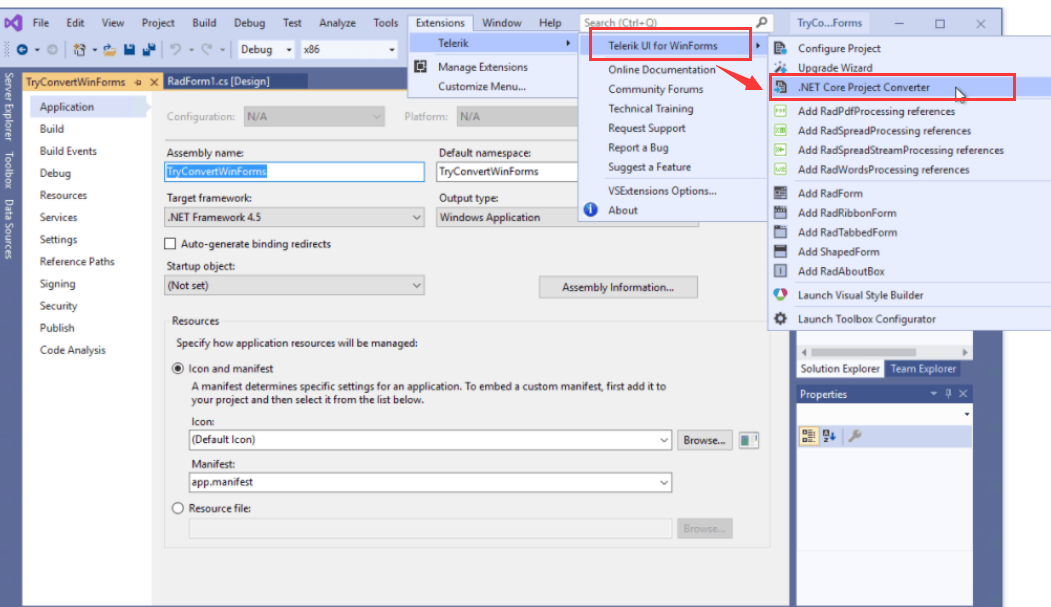
Task: Click the Launch Toolbox Configurator gear icon
Action: (780, 319)
